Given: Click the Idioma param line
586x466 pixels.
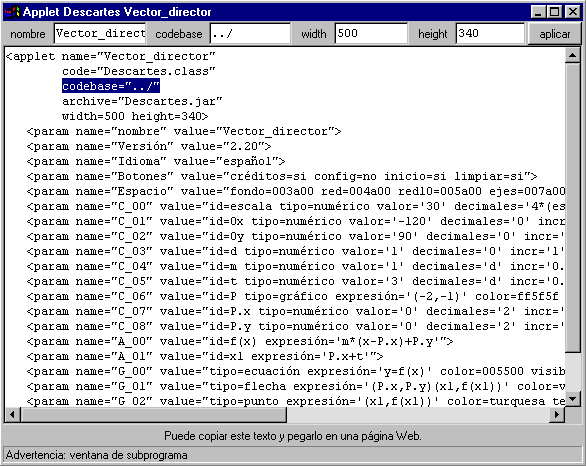Looking at the screenshot, I should click(156, 161).
